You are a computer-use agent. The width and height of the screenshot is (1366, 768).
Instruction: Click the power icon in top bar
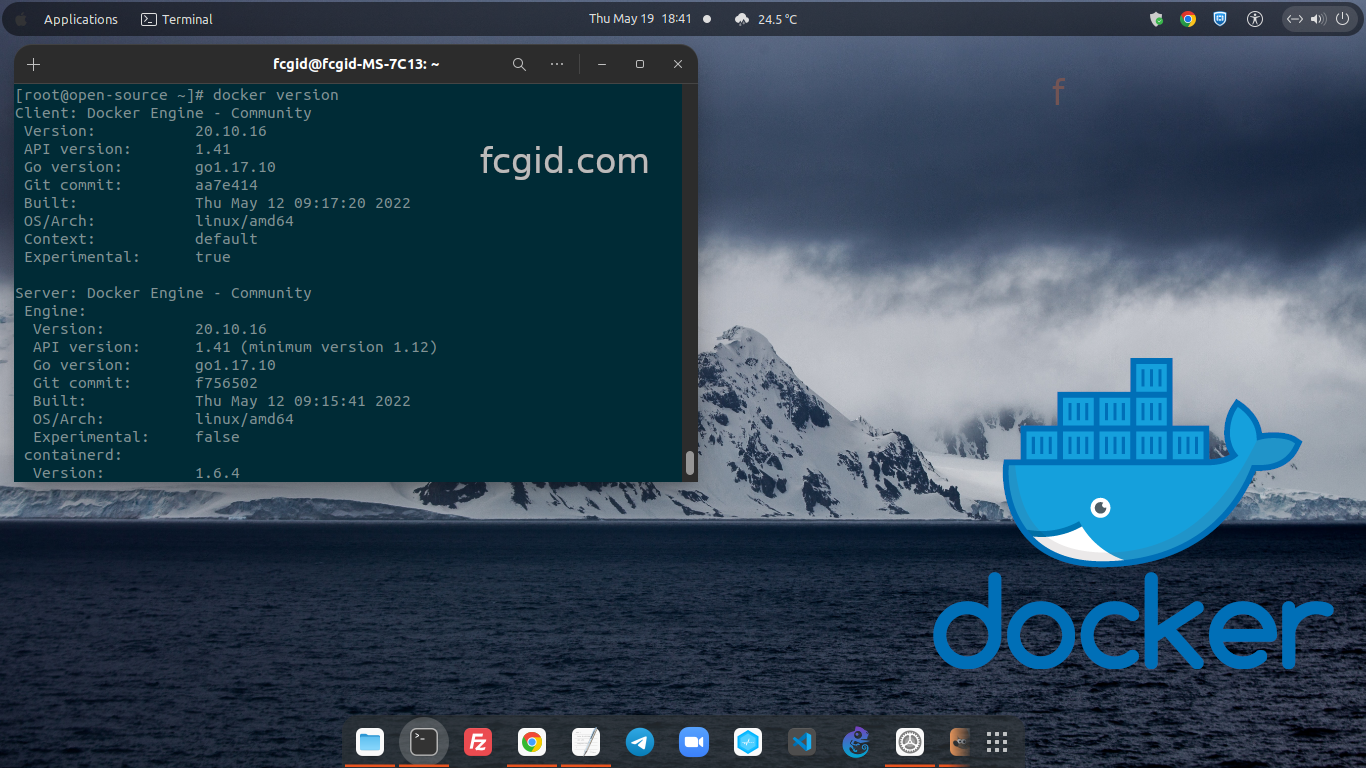(x=1342, y=19)
